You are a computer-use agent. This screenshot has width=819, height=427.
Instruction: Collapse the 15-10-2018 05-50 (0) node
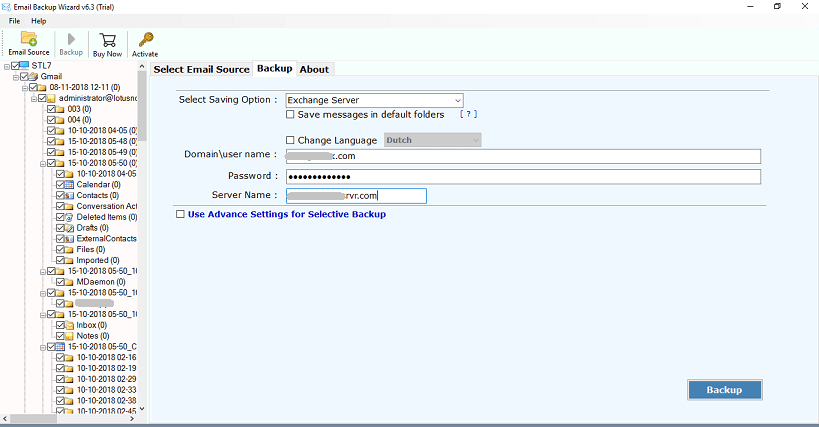(x=43, y=163)
